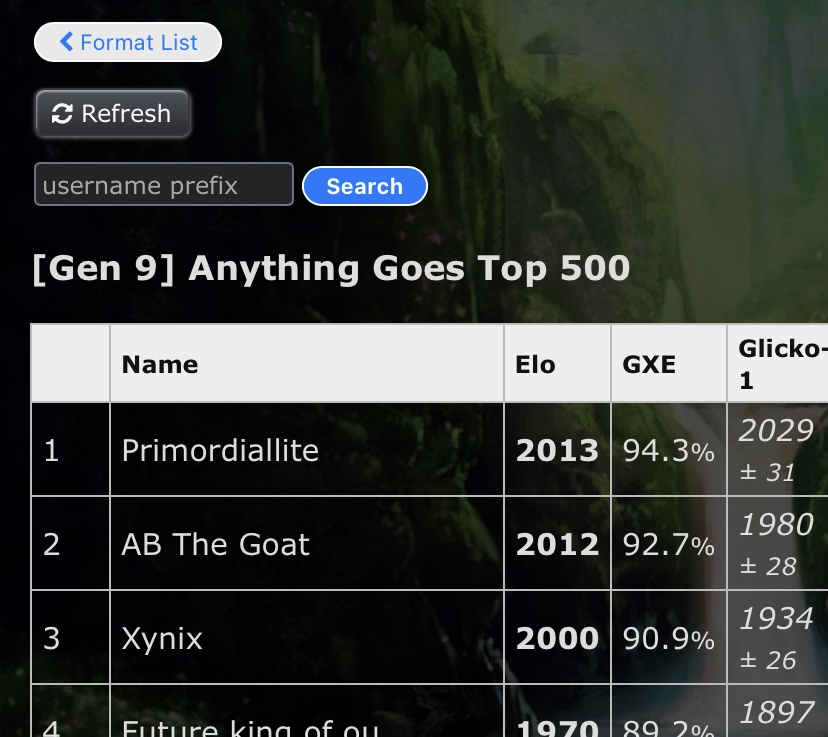Viewport: 828px width, 737px height.
Task: Open Primordiallite's player entry
Action: [x=220, y=450]
